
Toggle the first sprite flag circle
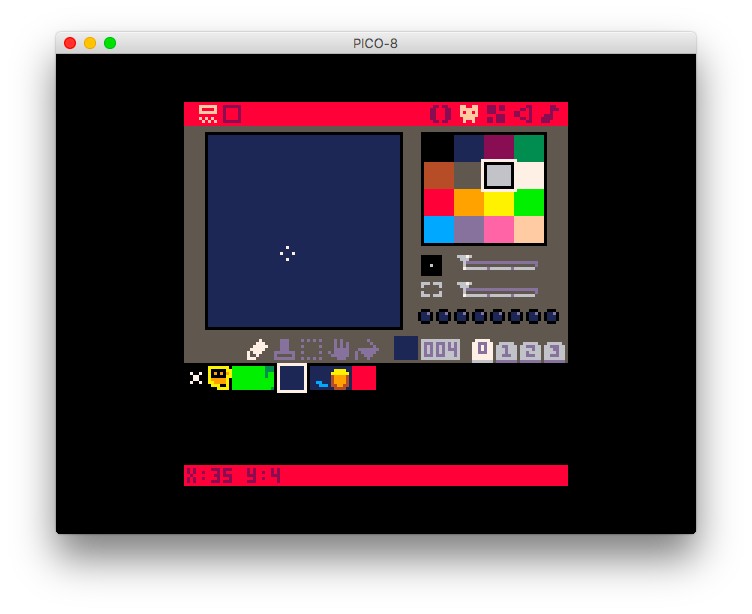click(425, 317)
